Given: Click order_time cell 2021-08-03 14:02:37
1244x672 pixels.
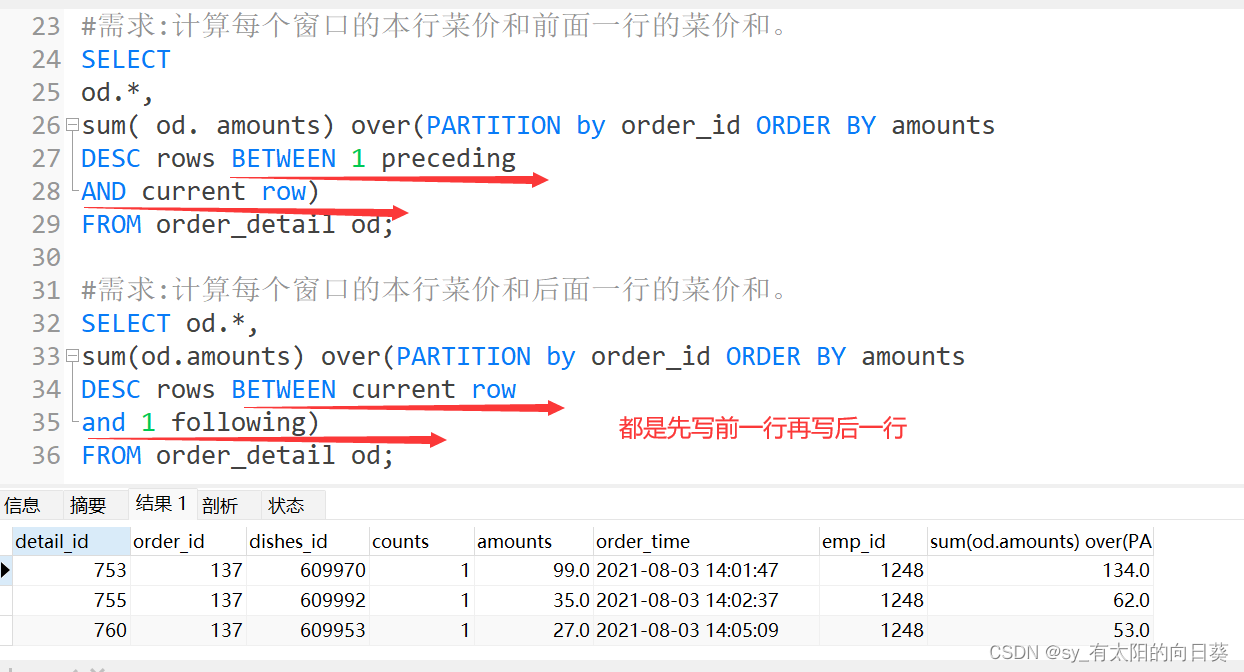Looking at the screenshot, I should pos(706,600).
